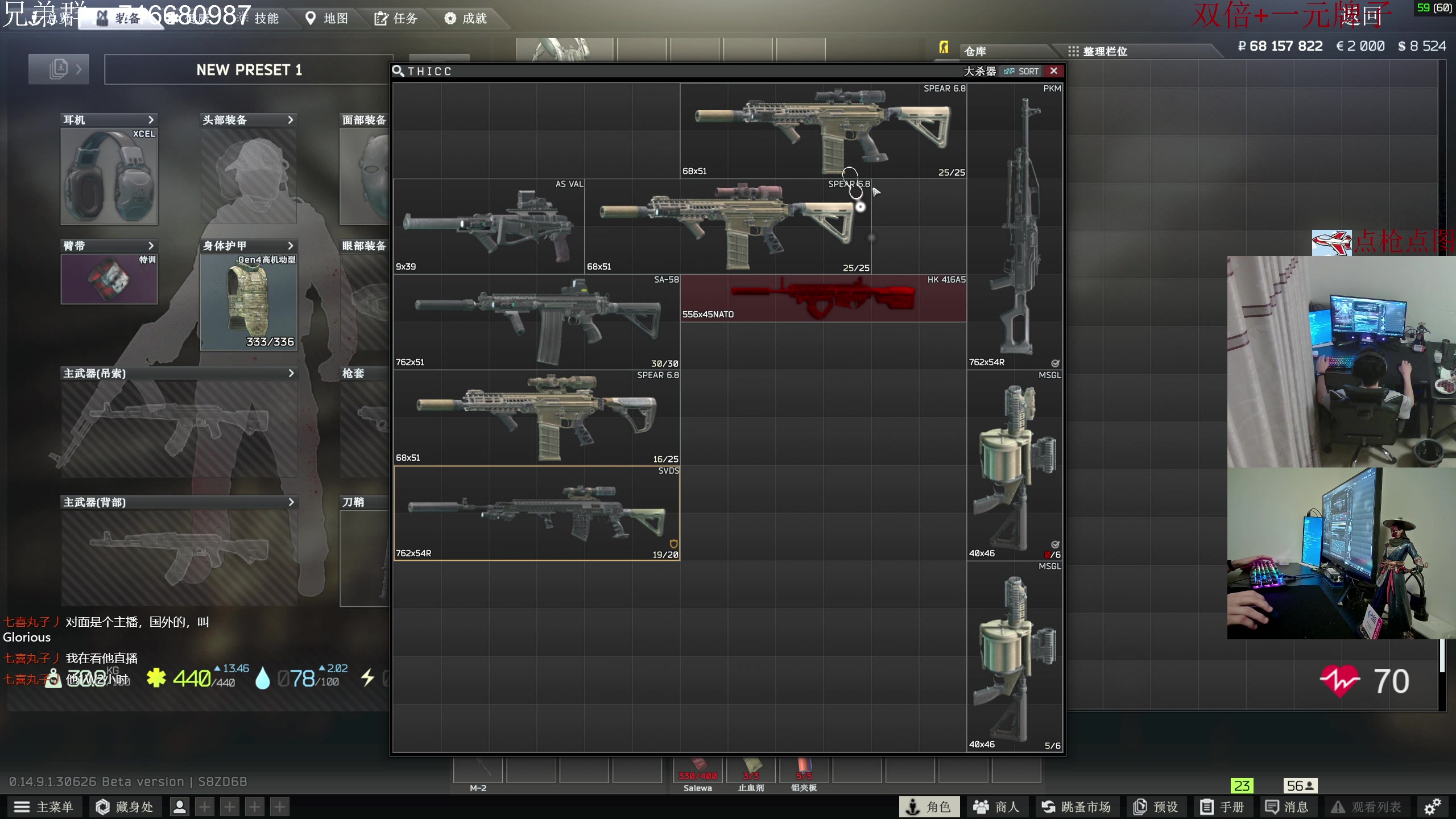Expand the 头部装备 slot chevron
1456x819 pixels.
tap(291, 119)
